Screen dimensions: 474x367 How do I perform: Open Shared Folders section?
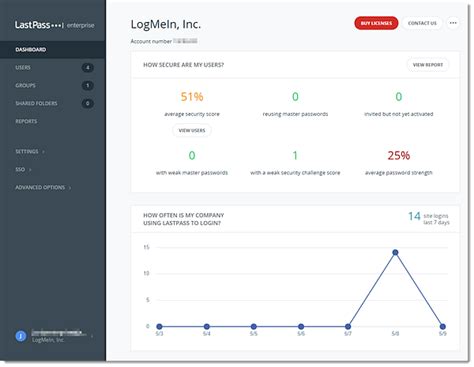36,103
